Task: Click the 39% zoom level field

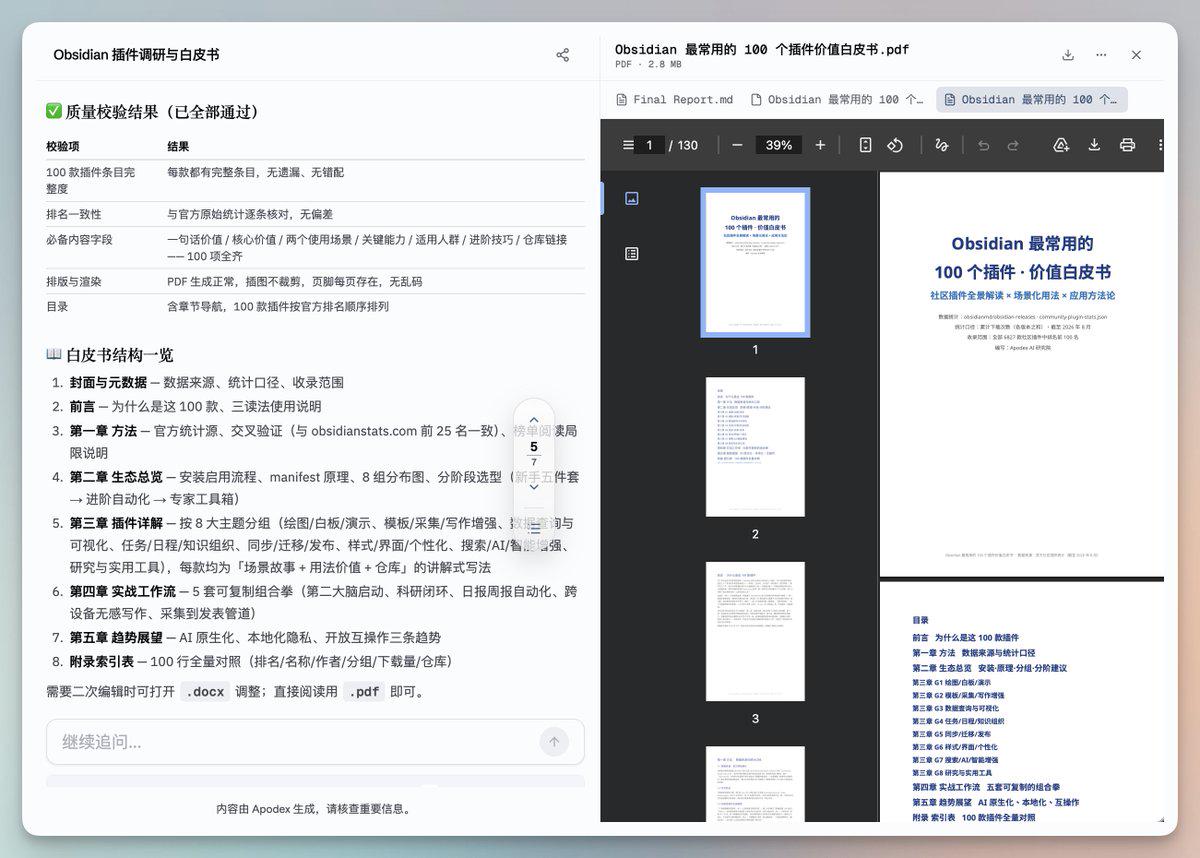Action: point(778,145)
